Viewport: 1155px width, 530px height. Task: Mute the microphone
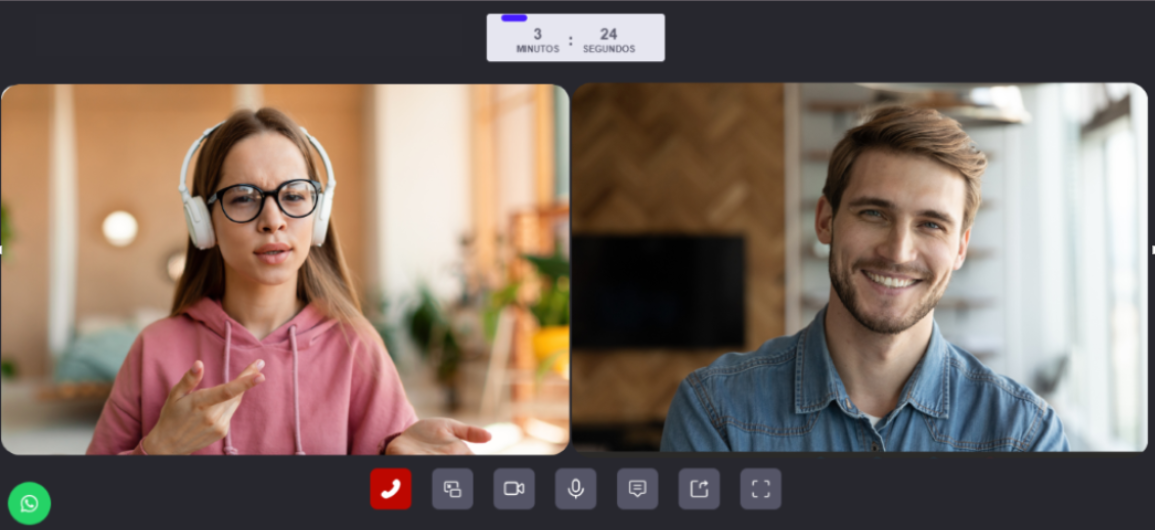click(576, 489)
